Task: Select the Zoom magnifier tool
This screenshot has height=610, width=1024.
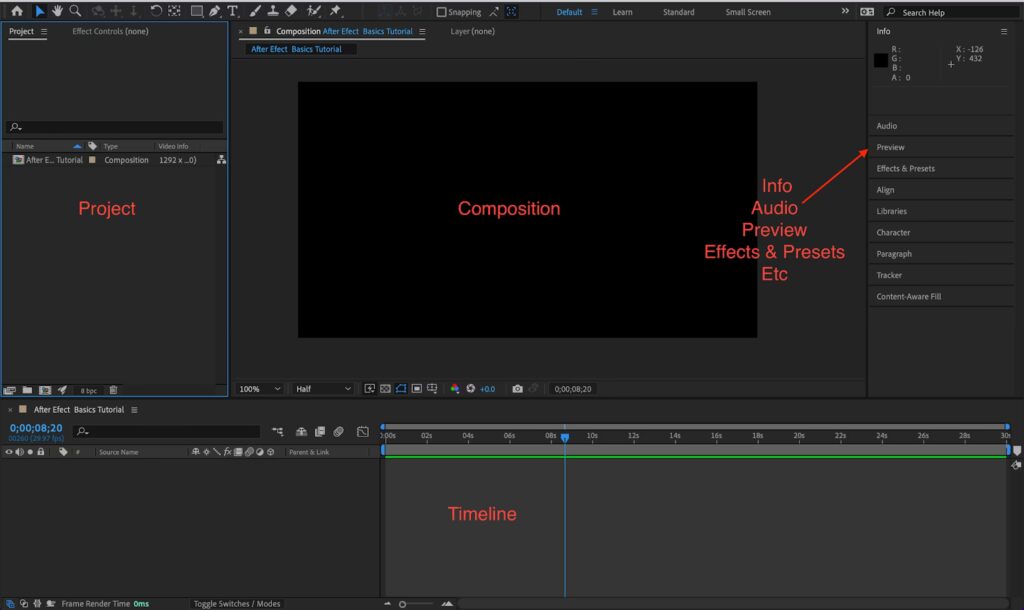Action: pyautogui.click(x=75, y=11)
